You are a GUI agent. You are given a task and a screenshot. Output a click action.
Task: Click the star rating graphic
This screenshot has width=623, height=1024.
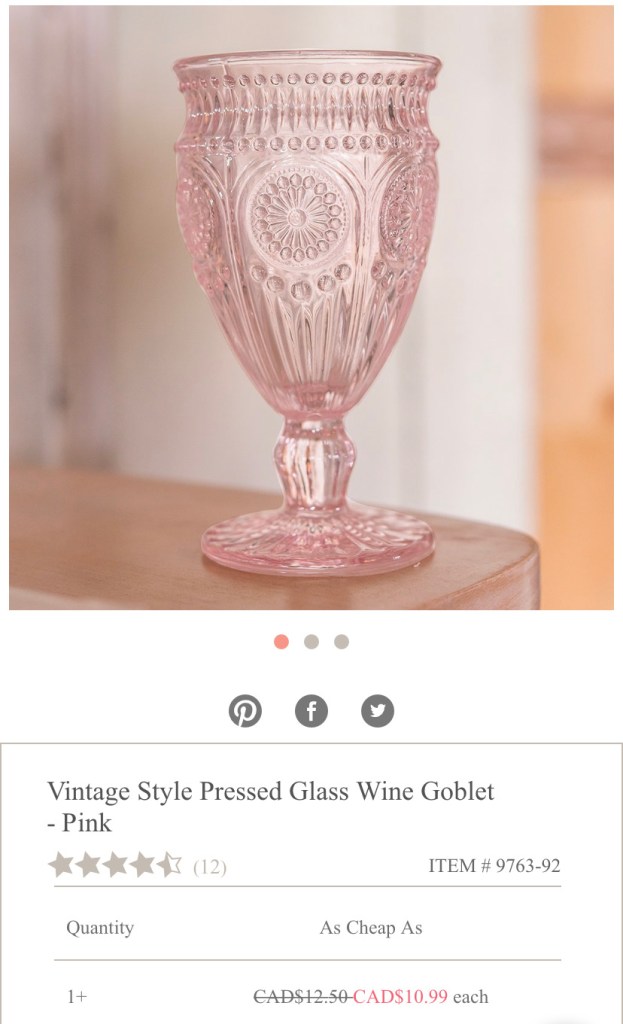(x=116, y=865)
